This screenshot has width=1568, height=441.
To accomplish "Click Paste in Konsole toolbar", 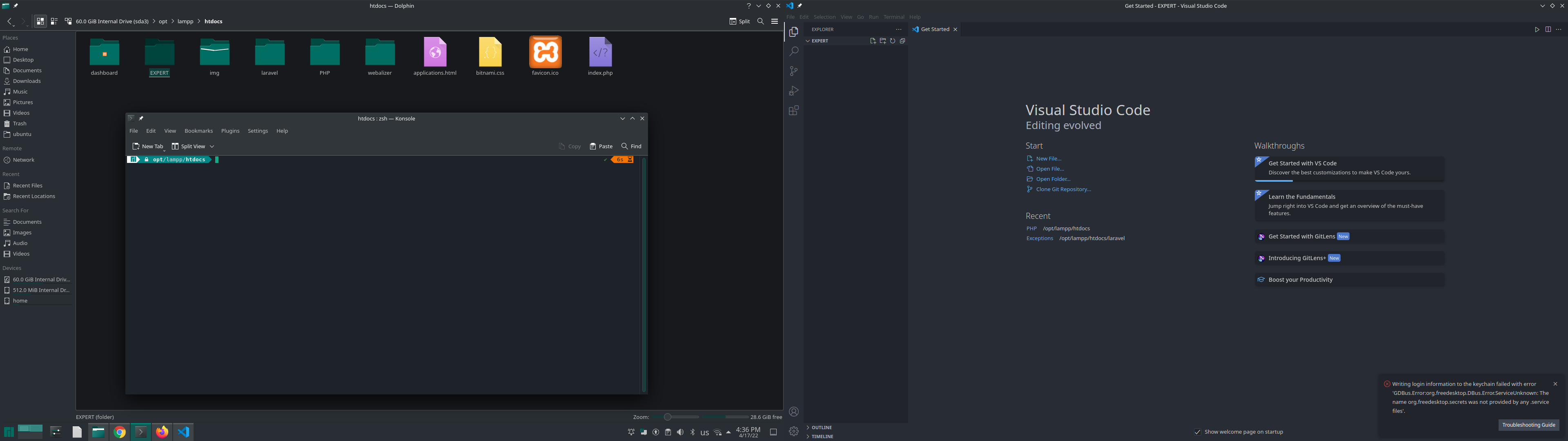I will [601, 146].
